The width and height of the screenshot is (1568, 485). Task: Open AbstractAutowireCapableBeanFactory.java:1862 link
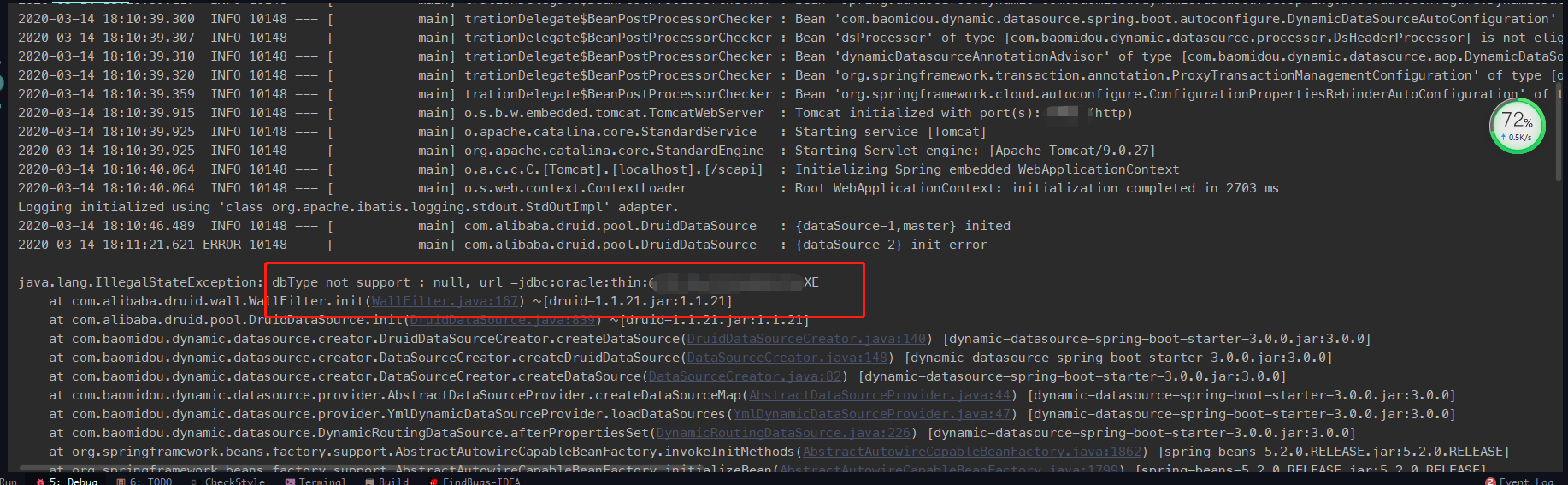[x=972, y=452]
